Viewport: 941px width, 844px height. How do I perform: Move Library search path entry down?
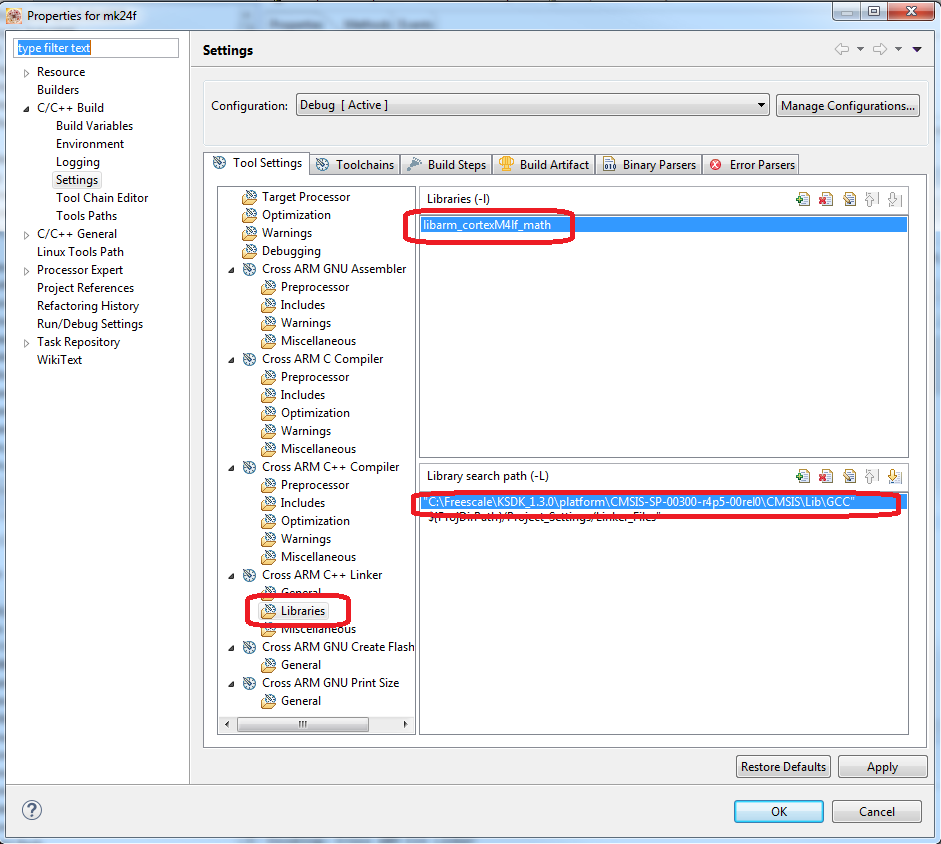(894, 477)
